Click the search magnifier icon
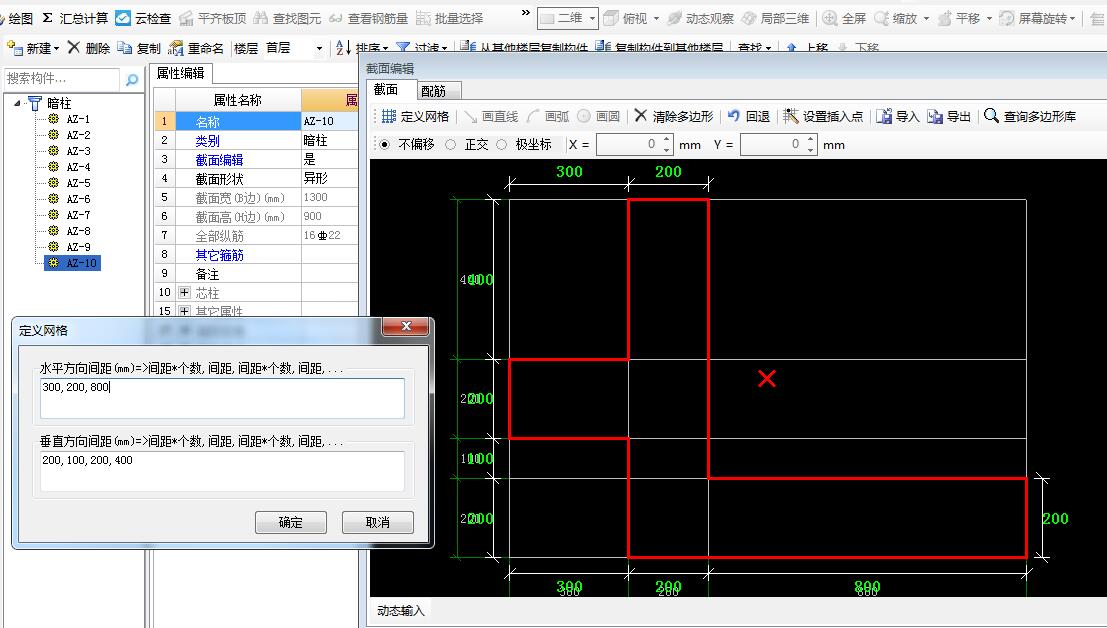Image resolution: width=1107 pixels, height=628 pixels. [x=132, y=79]
